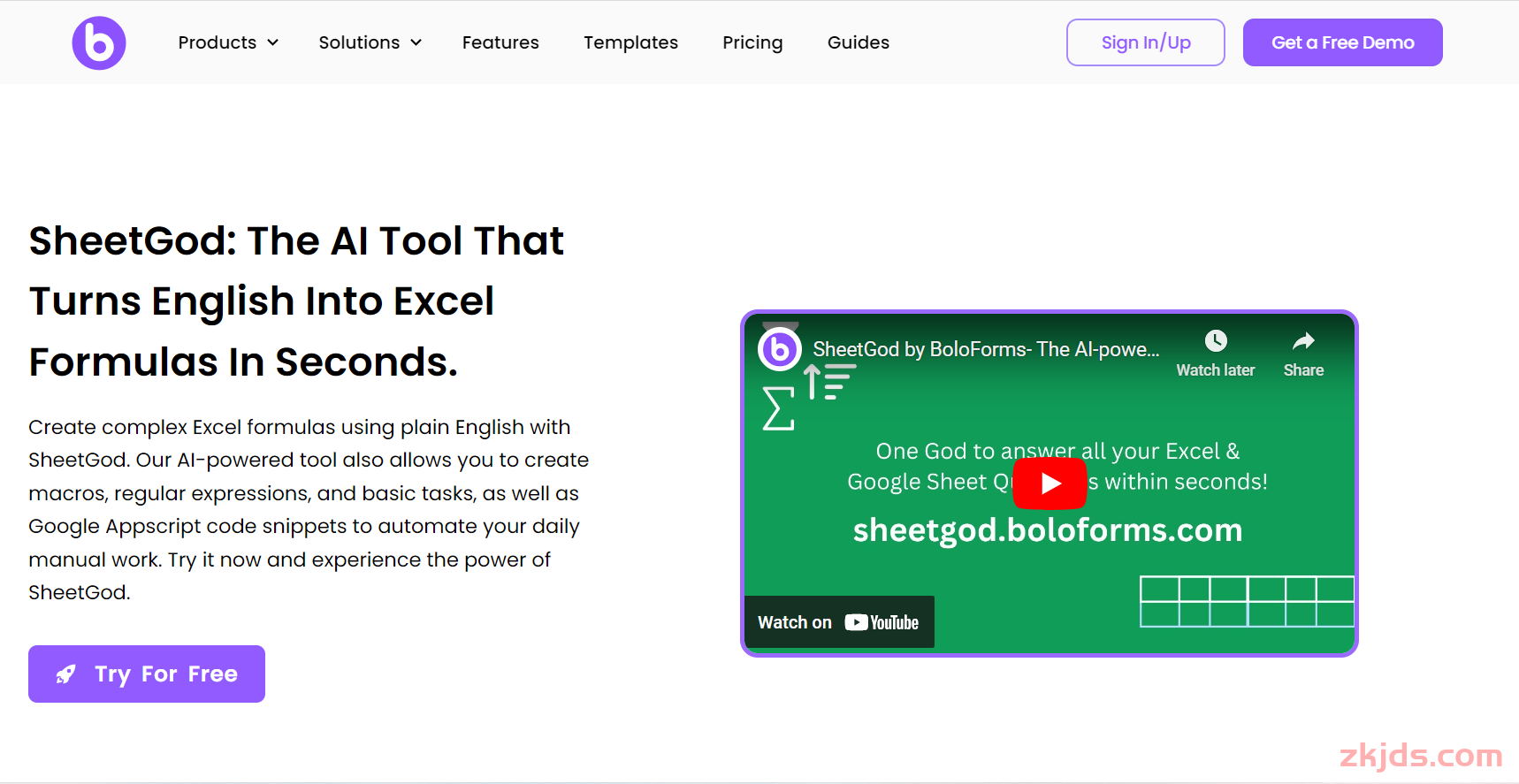The image size is (1519, 784).
Task: Go to the Pricing page
Action: [x=752, y=42]
